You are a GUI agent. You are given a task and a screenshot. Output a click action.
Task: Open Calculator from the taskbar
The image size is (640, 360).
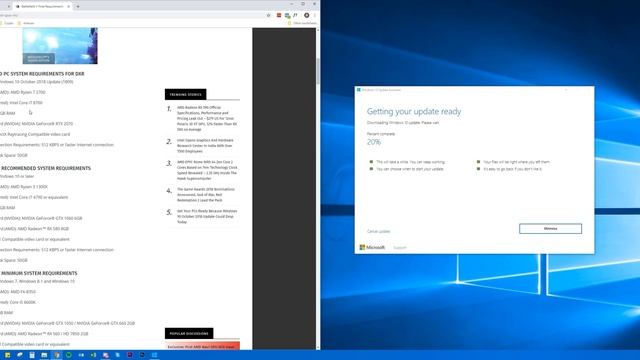[32, 355]
